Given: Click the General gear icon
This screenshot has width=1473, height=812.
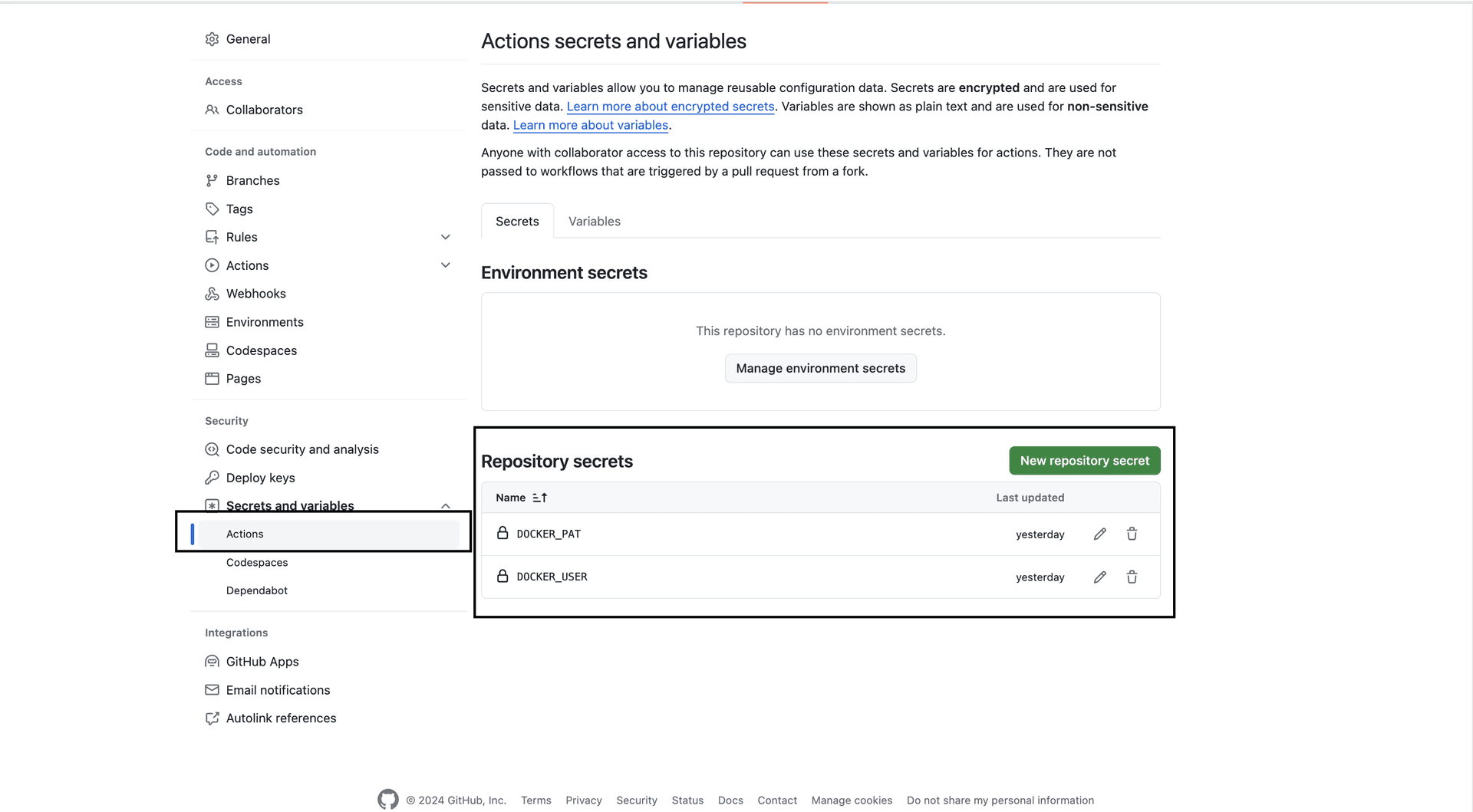Looking at the screenshot, I should (212, 39).
